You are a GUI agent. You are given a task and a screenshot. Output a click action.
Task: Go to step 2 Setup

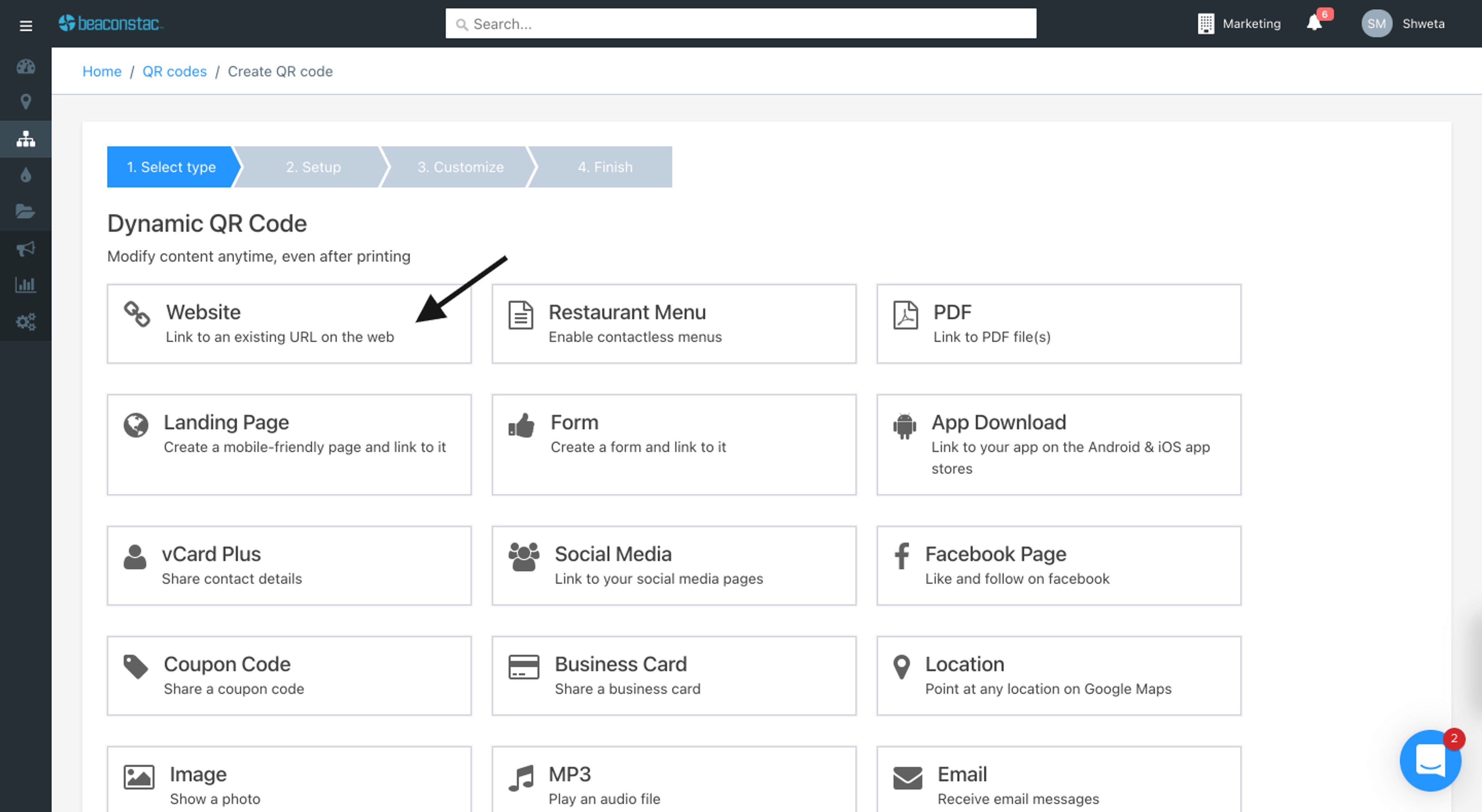[313, 167]
